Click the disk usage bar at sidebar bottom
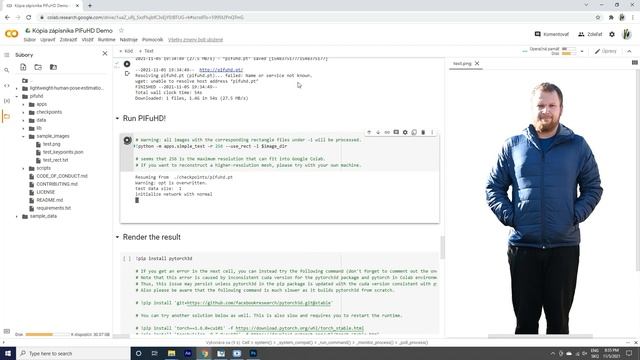 47,334
